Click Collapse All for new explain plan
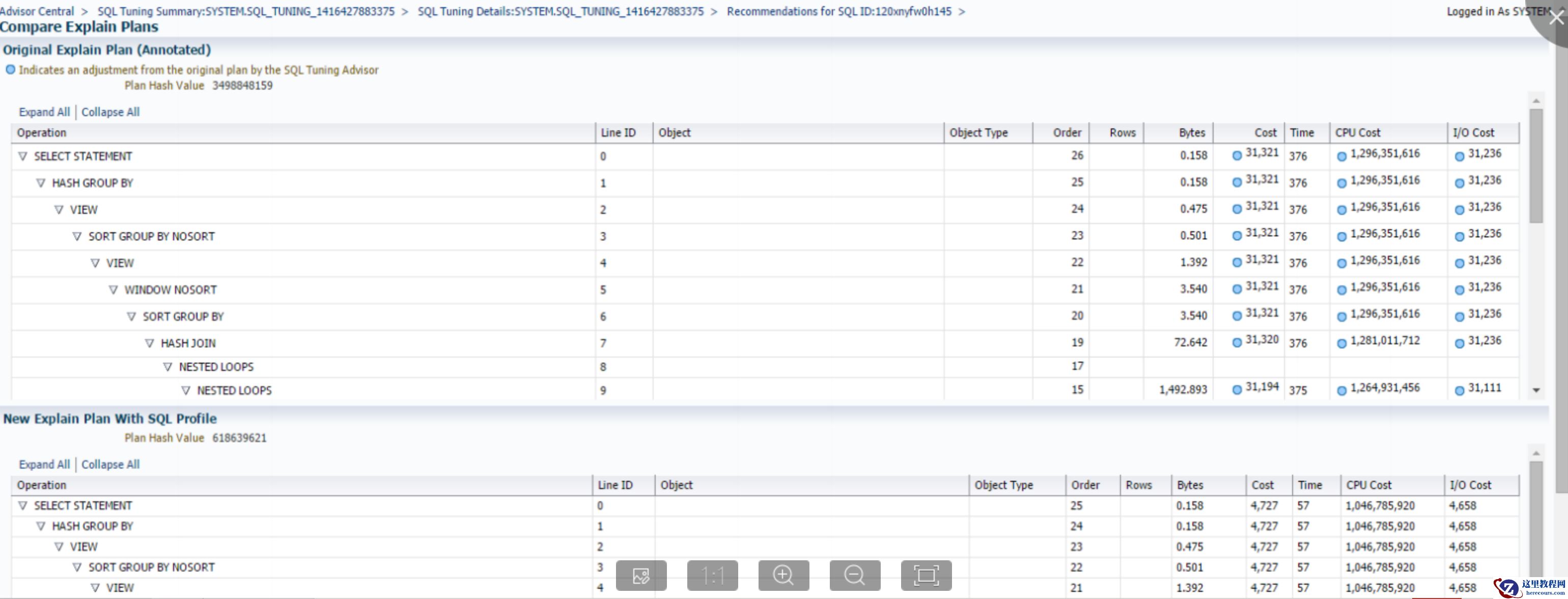1568x599 pixels. coord(110,465)
